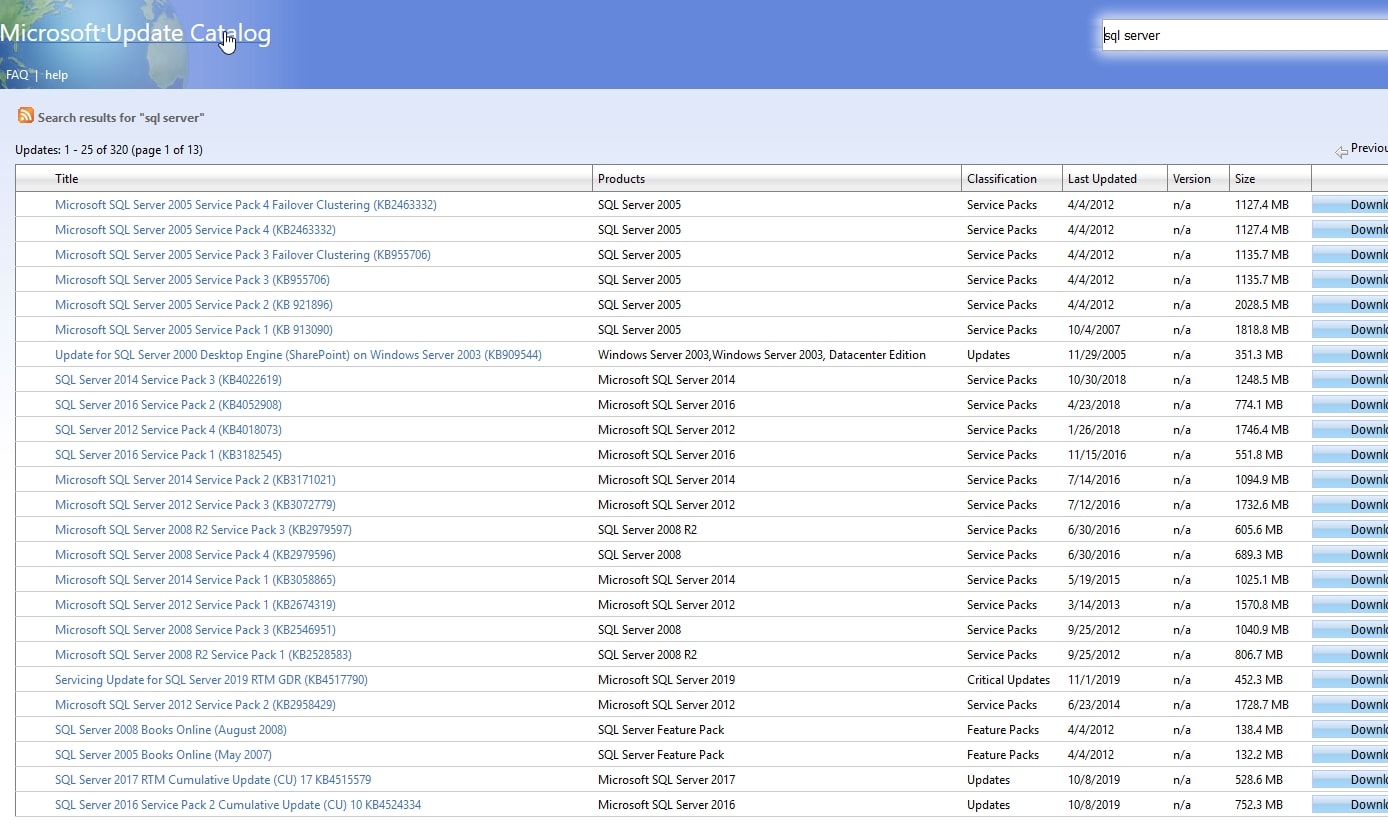The width and height of the screenshot is (1388, 839).
Task: Open SQL Server 2014 Service Pack 3 (KB4022619)
Action: pos(168,380)
